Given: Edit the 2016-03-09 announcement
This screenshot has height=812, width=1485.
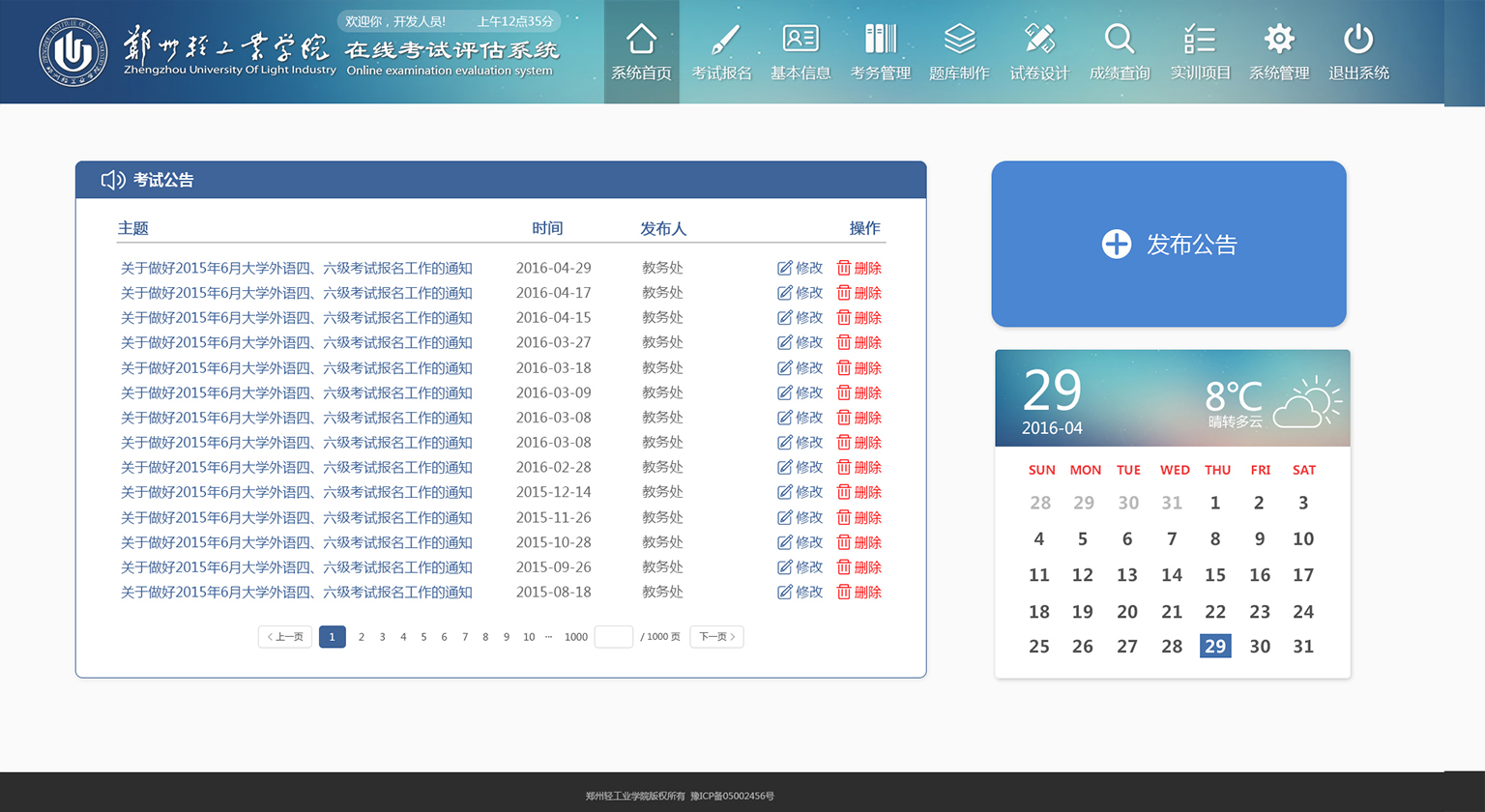Looking at the screenshot, I should click(x=801, y=392).
